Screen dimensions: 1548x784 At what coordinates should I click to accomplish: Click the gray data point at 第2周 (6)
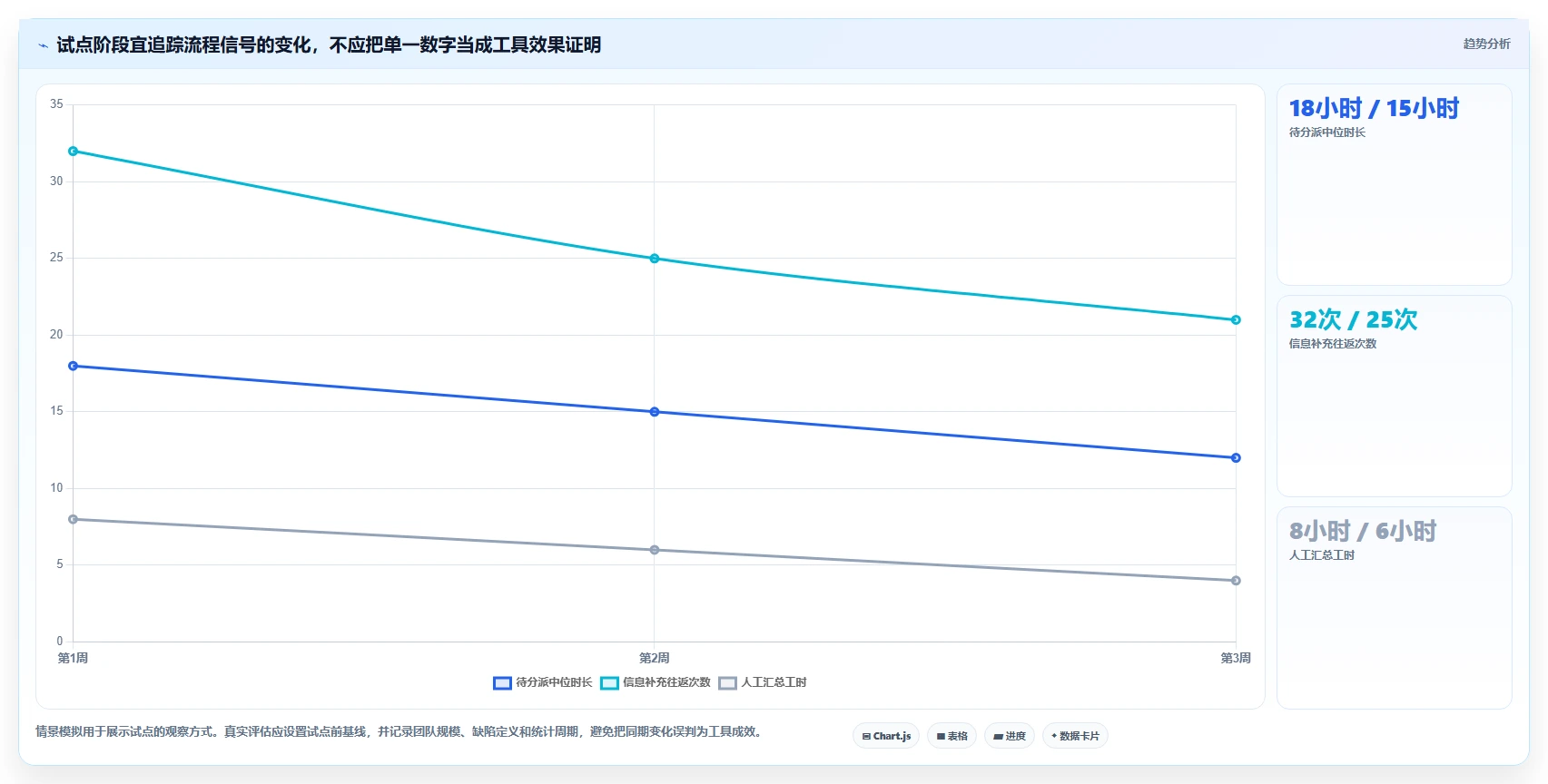[x=655, y=550]
